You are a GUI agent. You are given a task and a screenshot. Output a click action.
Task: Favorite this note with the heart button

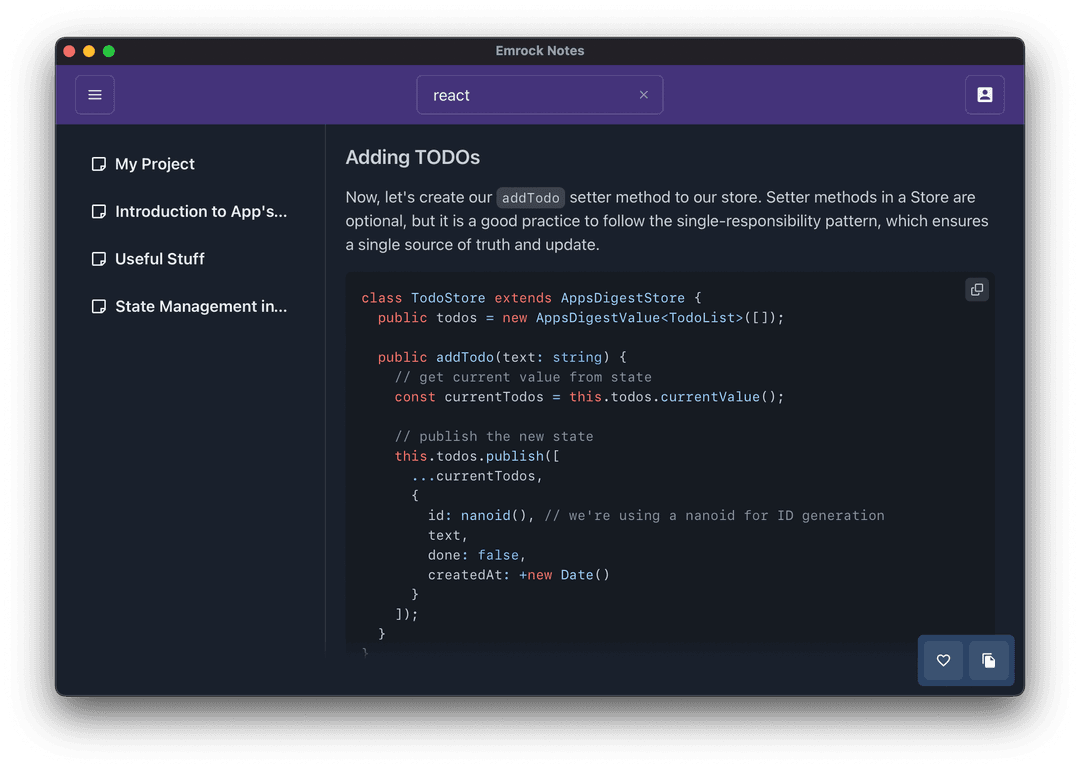[943, 660]
